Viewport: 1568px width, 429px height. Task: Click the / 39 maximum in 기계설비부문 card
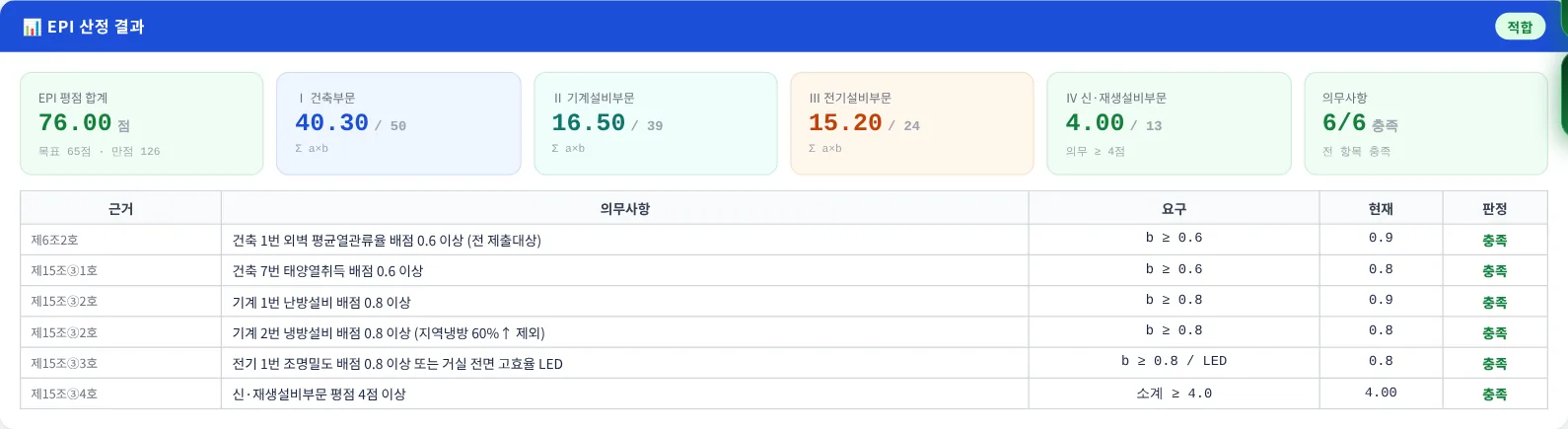pos(647,126)
